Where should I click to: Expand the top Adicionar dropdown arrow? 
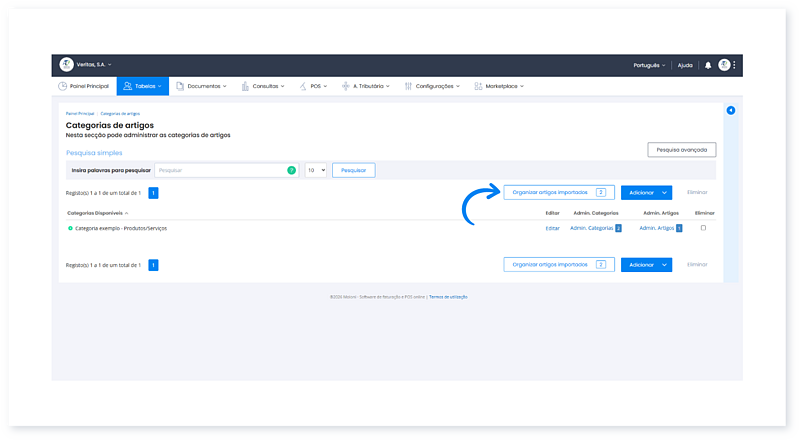pyautogui.click(x=664, y=192)
